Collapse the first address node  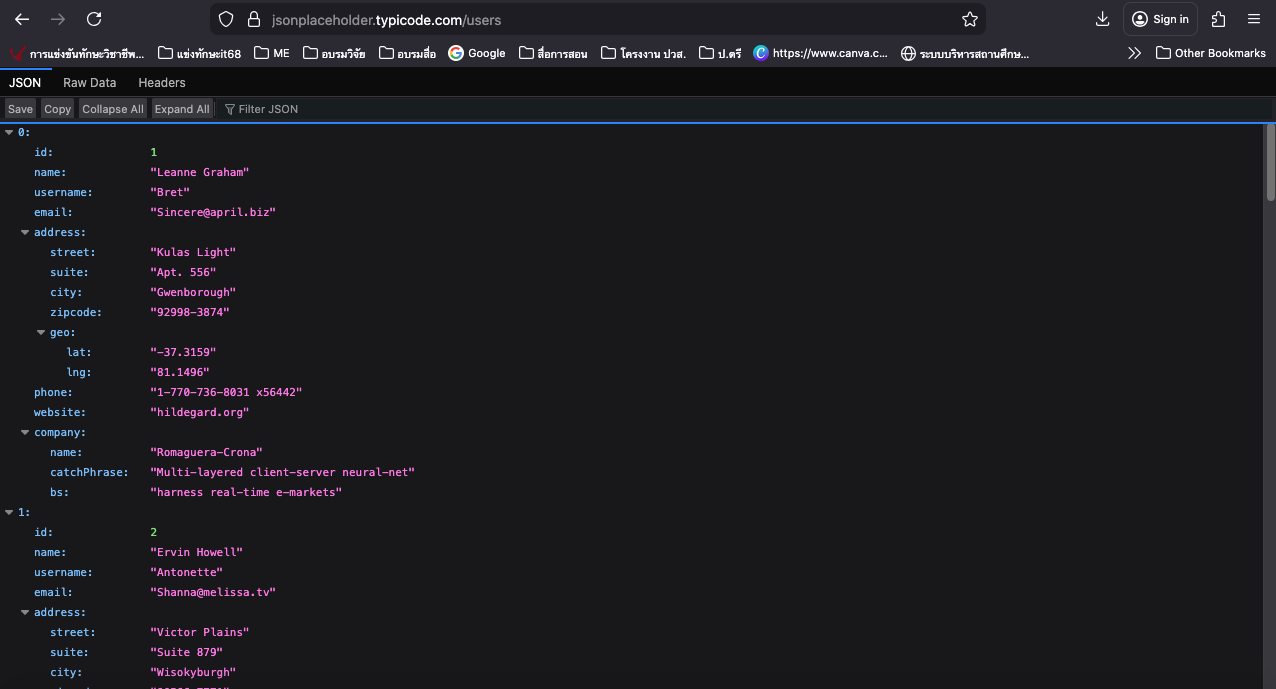[x=25, y=232]
